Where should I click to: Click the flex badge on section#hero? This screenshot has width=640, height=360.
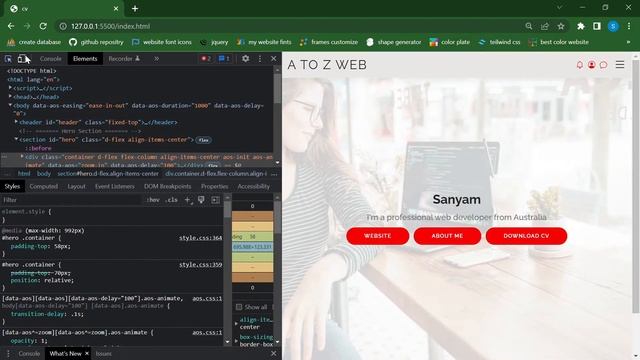pos(203,140)
